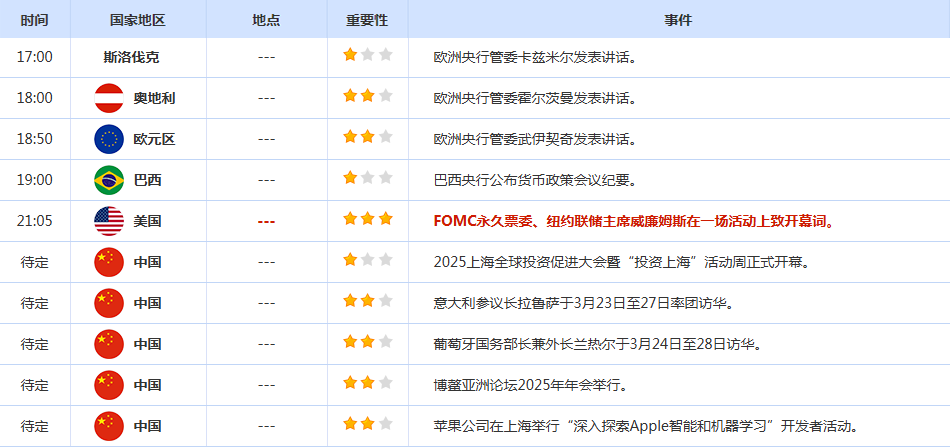This screenshot has width=950, height=447.
Task: Click the star rating in the 18:50 欧元区 row
Action: (367, 138)
